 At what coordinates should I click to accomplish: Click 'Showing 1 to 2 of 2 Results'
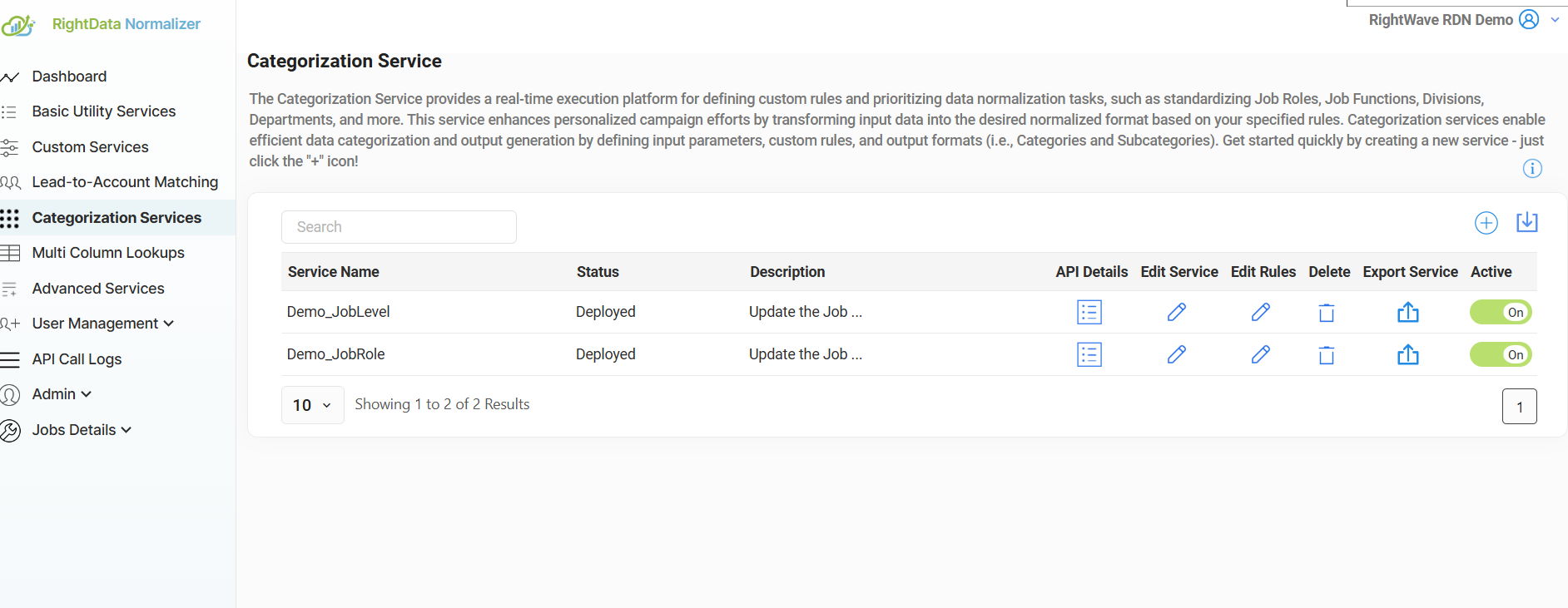(x=442, y=404)
